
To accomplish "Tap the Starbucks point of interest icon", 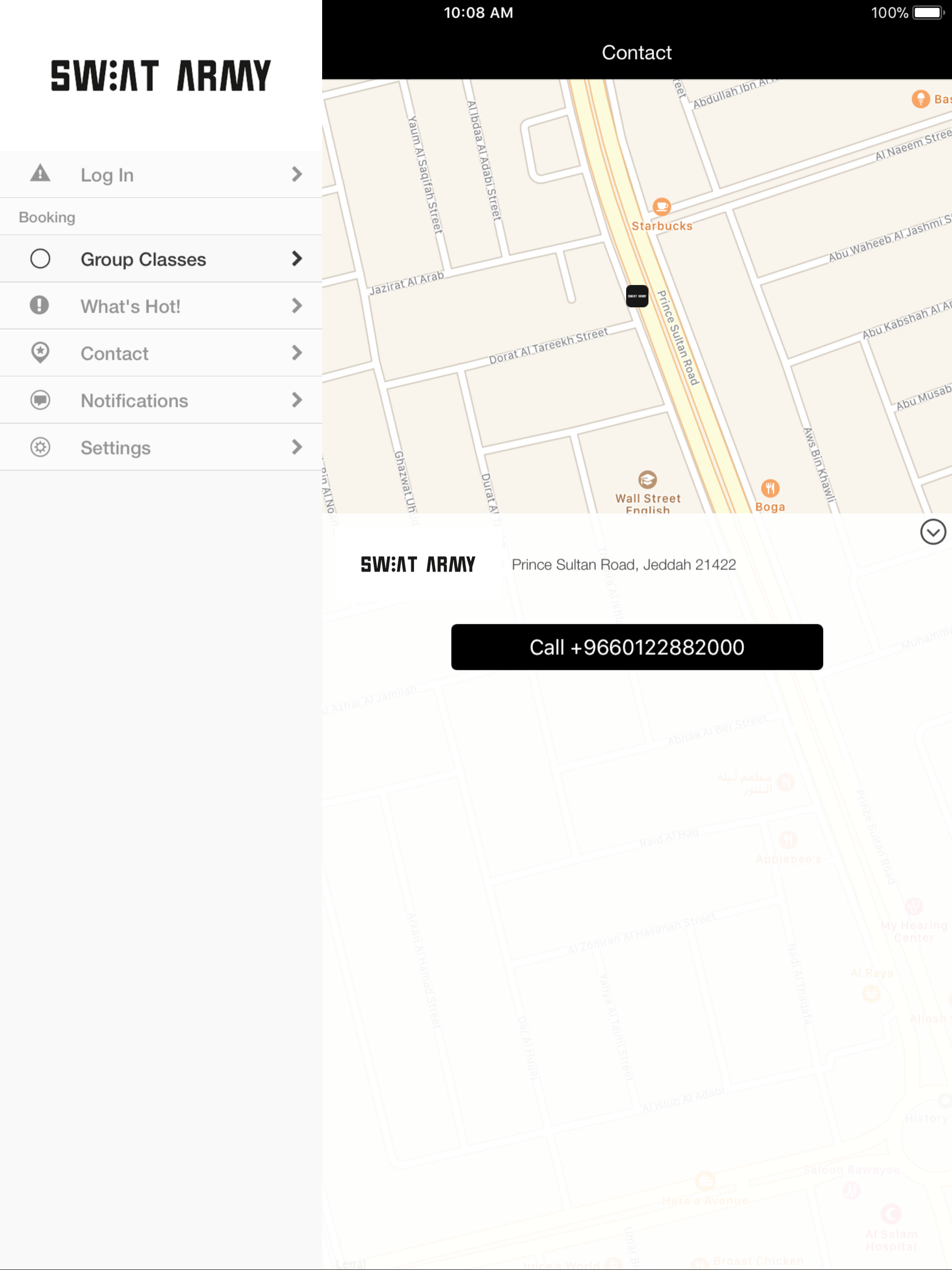I will click(661, 206).
